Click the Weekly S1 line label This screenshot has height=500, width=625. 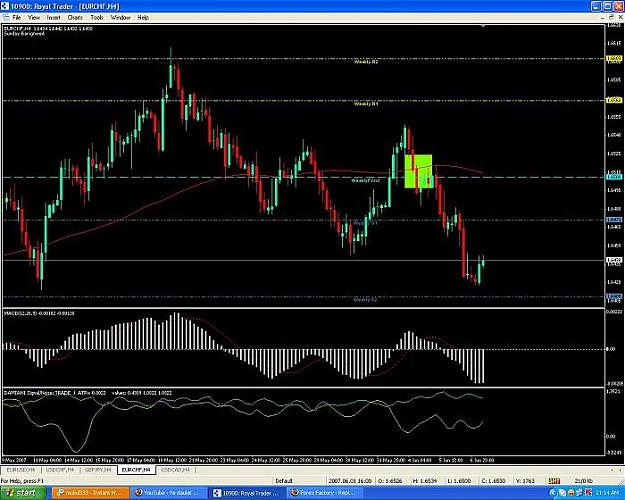click(365, 223)
